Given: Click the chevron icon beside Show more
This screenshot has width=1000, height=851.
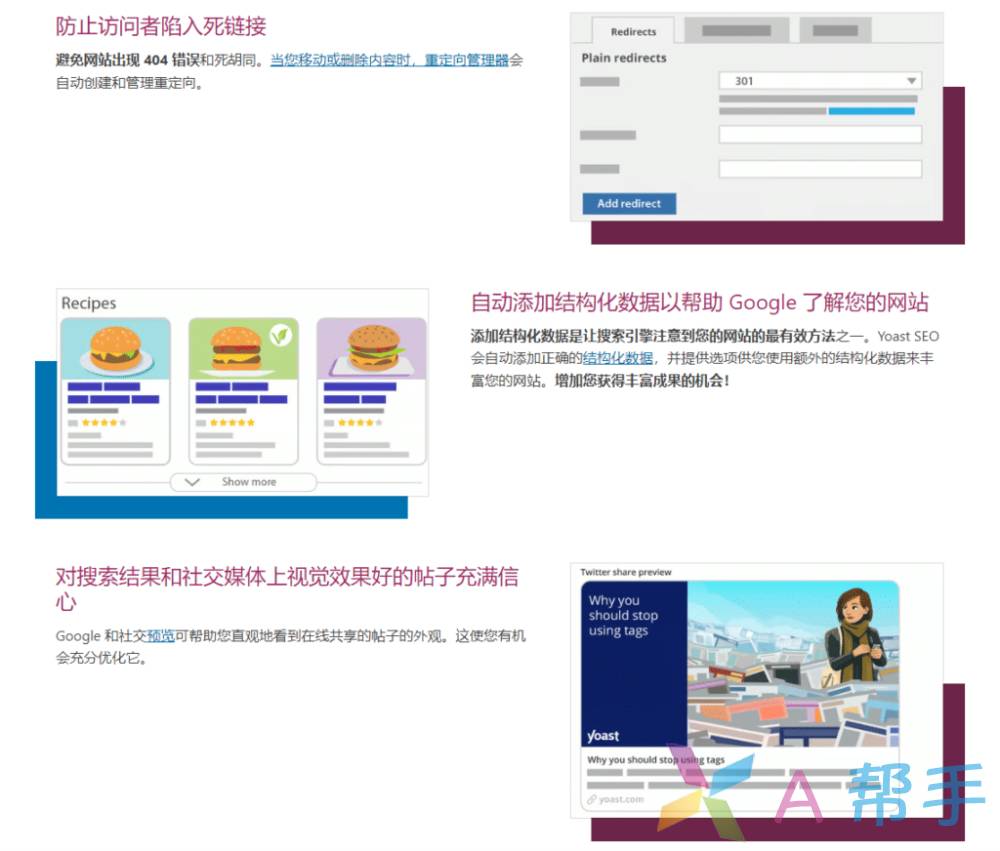Looking at the screenshot, I should [194, 482].
